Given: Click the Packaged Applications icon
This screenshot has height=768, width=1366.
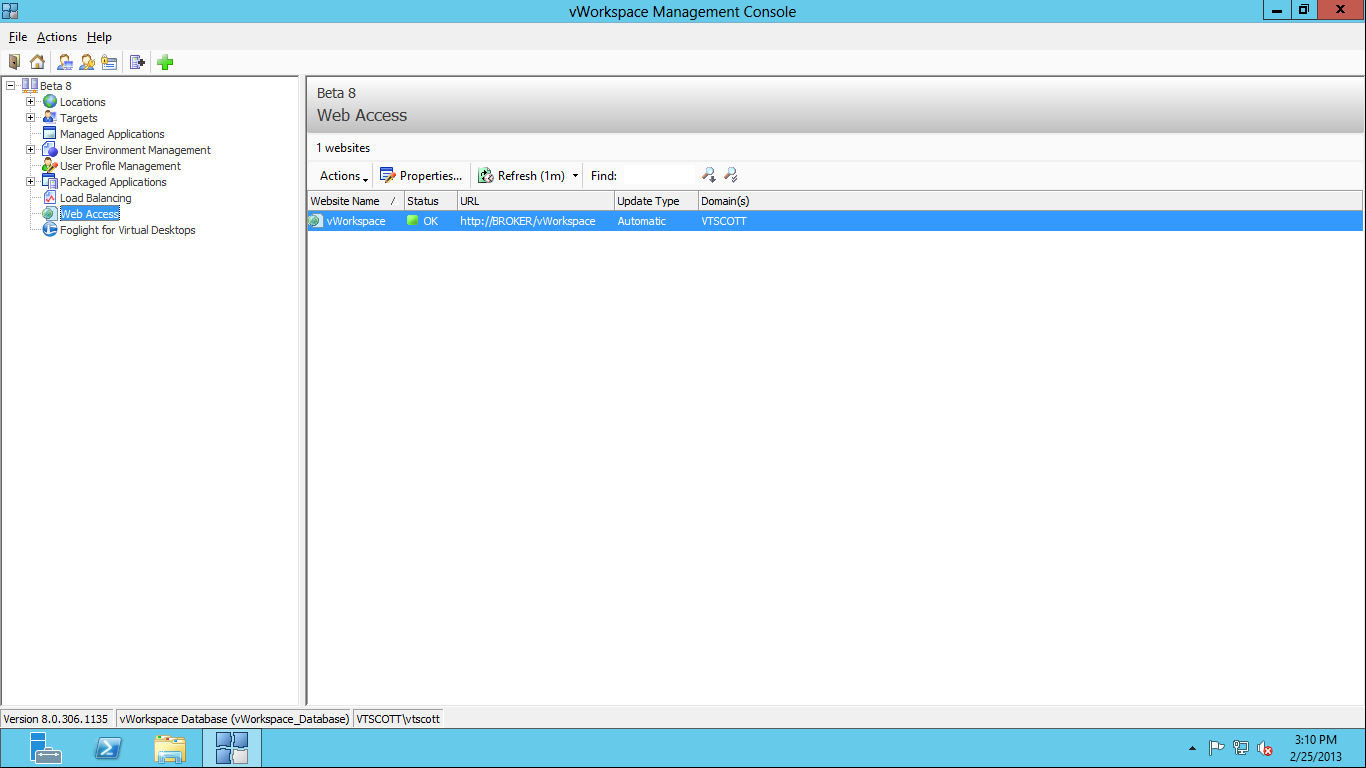Looking at the screenshot, I should pyautogui.click(x=50, y=182).
